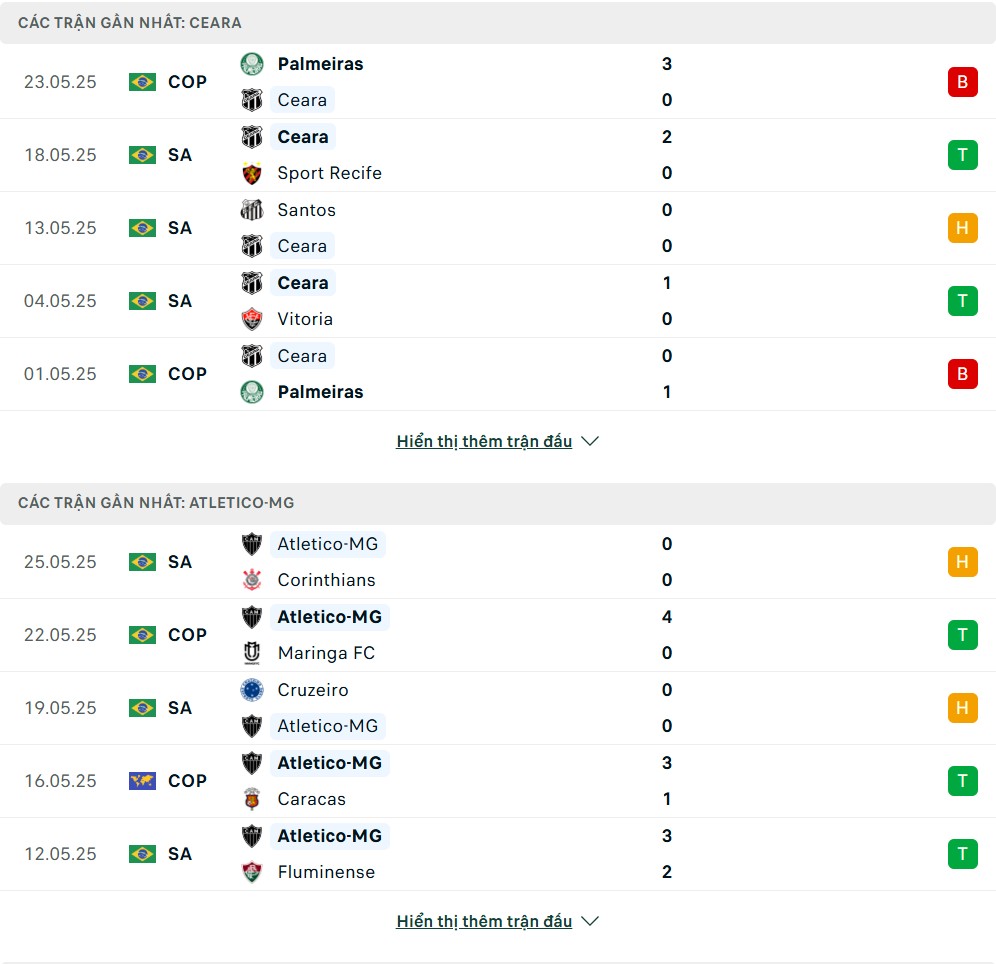The height and width of the screenshot is (964, 996).
Task: Click the Caracas club crest
Action: pos(252,799)
